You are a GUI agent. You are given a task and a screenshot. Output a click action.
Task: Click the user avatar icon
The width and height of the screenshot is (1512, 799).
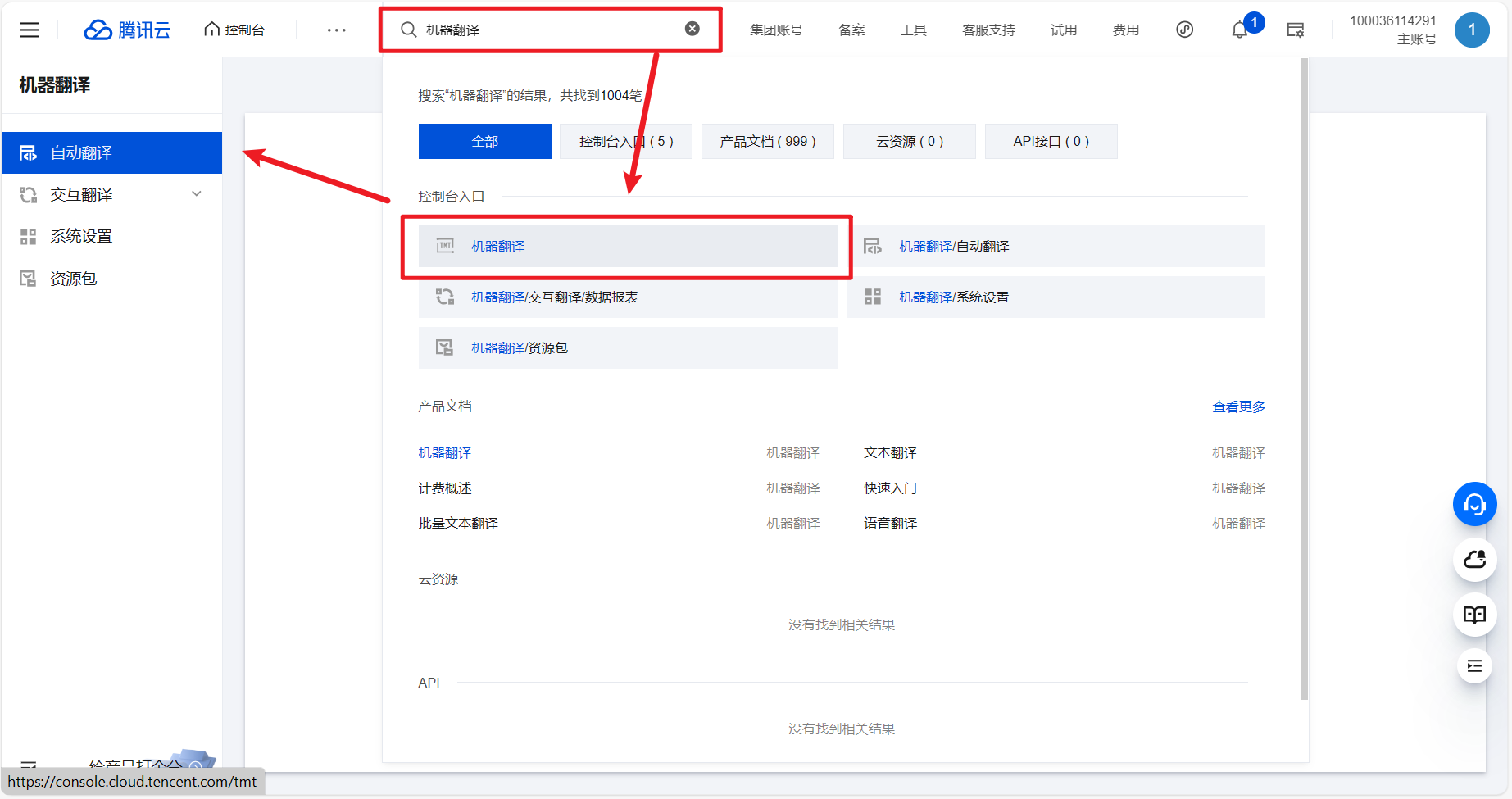[x=1471, y=30]
